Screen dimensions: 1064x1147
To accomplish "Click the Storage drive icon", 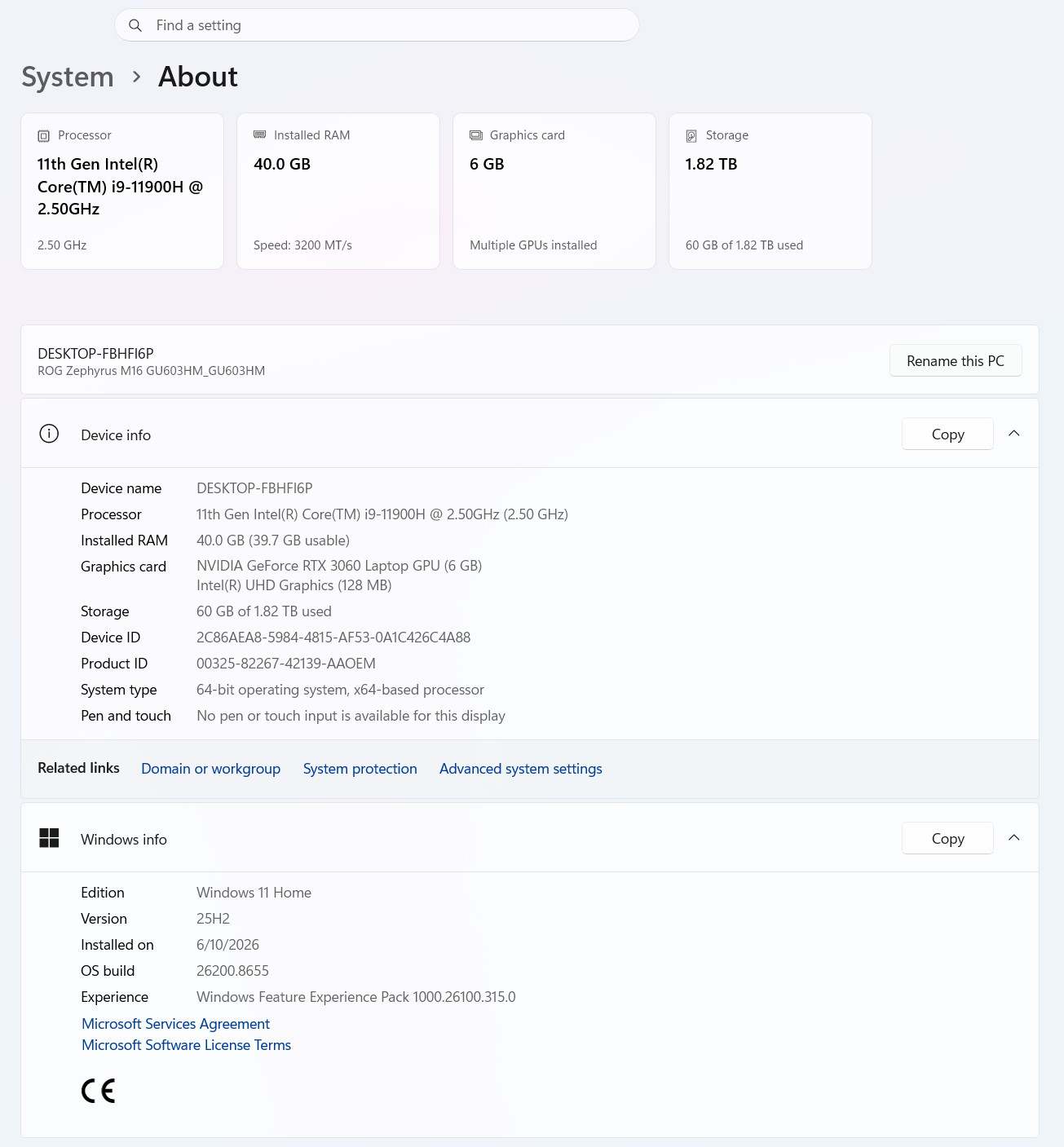I will click(691, 136).
